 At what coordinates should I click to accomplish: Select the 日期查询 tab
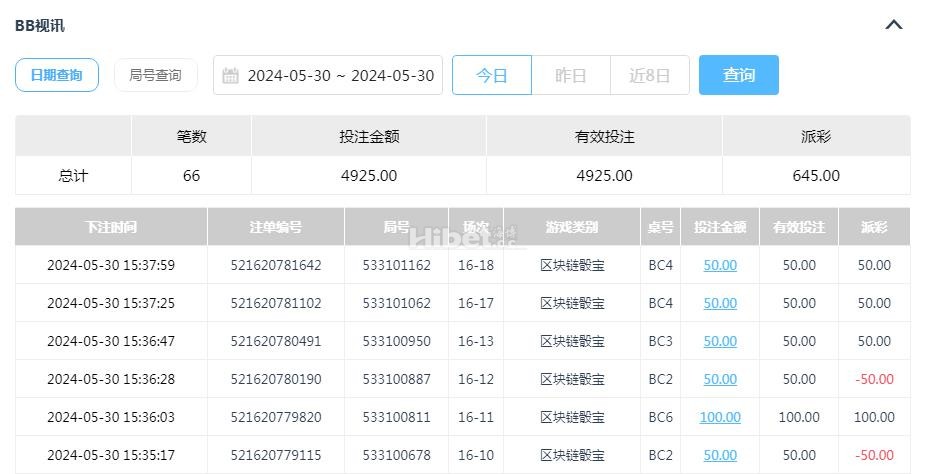57,75
